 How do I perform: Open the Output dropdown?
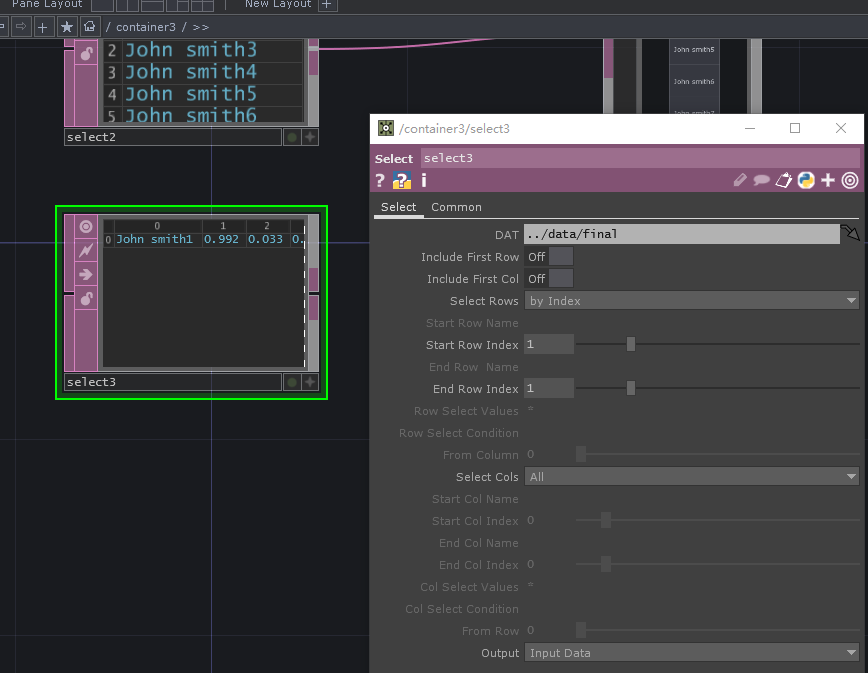pos(691,652)
